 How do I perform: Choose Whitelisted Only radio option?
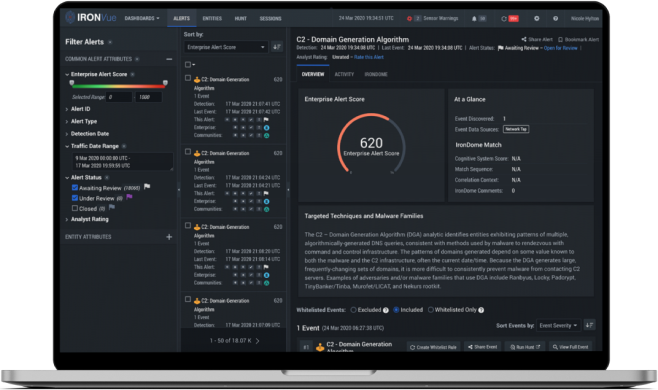431,310
